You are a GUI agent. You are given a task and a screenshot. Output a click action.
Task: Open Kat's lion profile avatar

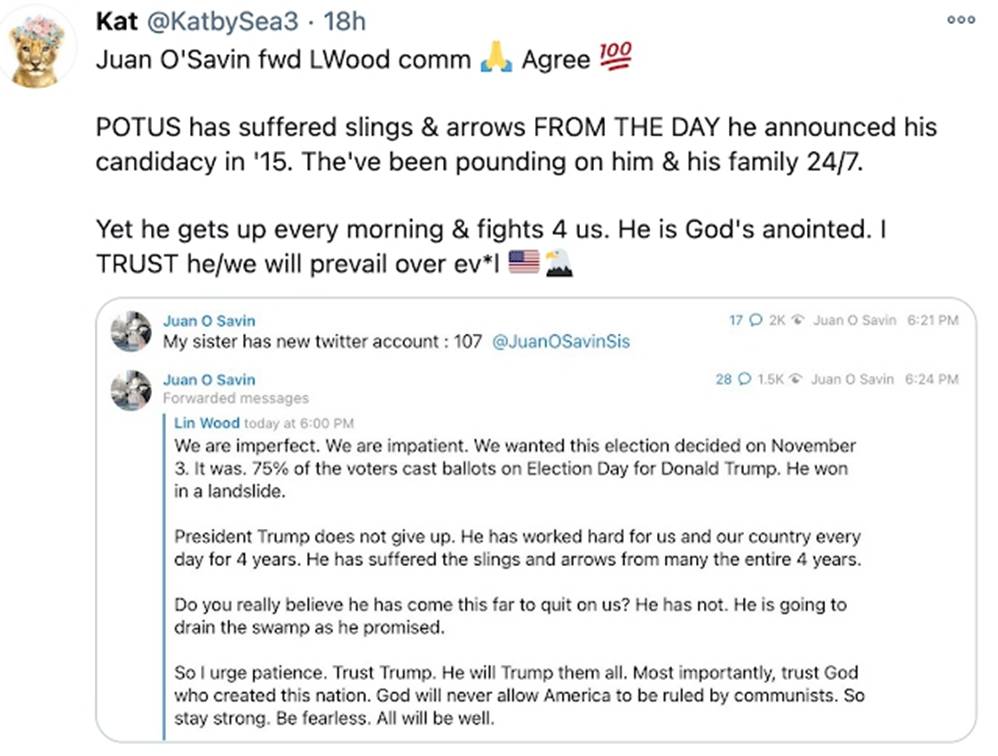(36, 51)
